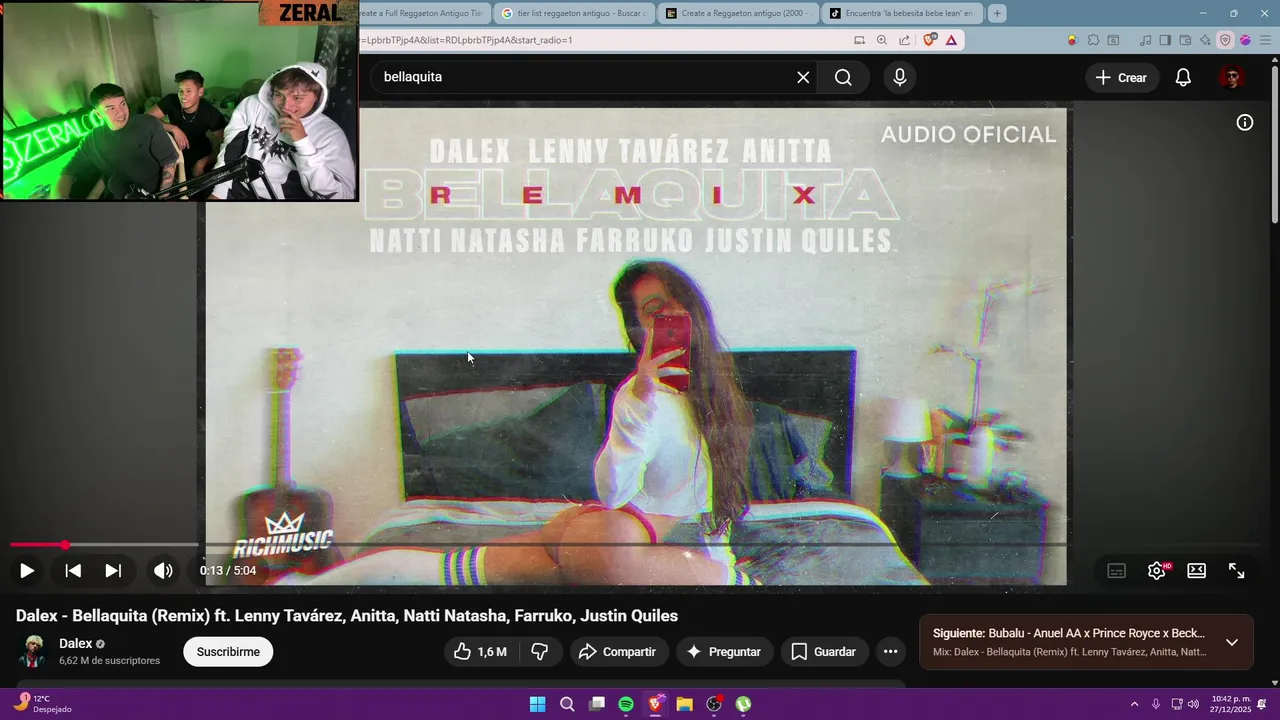Image resolution: width=1280 pixels, height=720 pixels.
Task: Open YouTube notifications bell
Action: coord(1183,77)
